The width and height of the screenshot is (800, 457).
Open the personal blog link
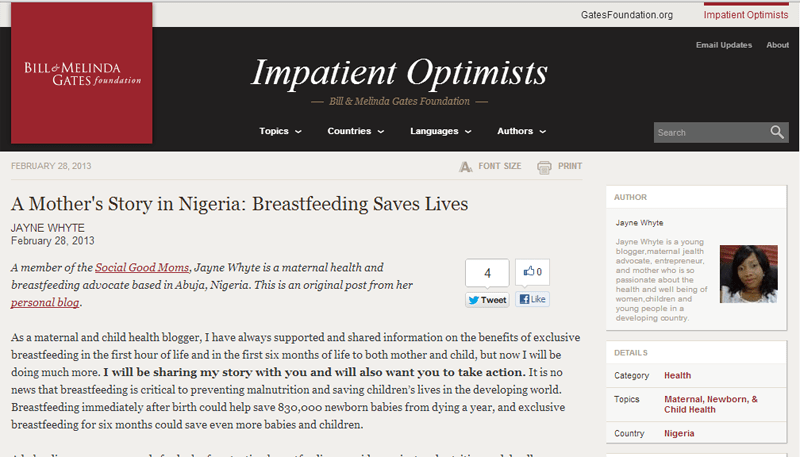tap(44, 302)
